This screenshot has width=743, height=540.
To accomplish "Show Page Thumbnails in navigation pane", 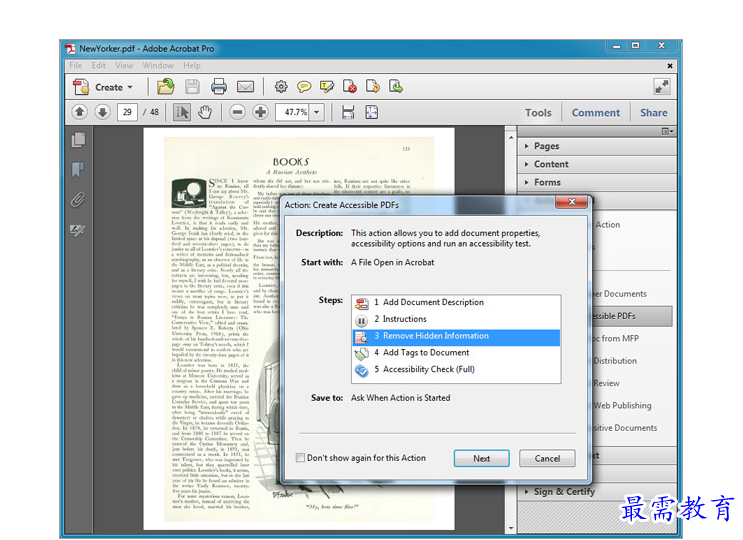I will click(78, 140).
